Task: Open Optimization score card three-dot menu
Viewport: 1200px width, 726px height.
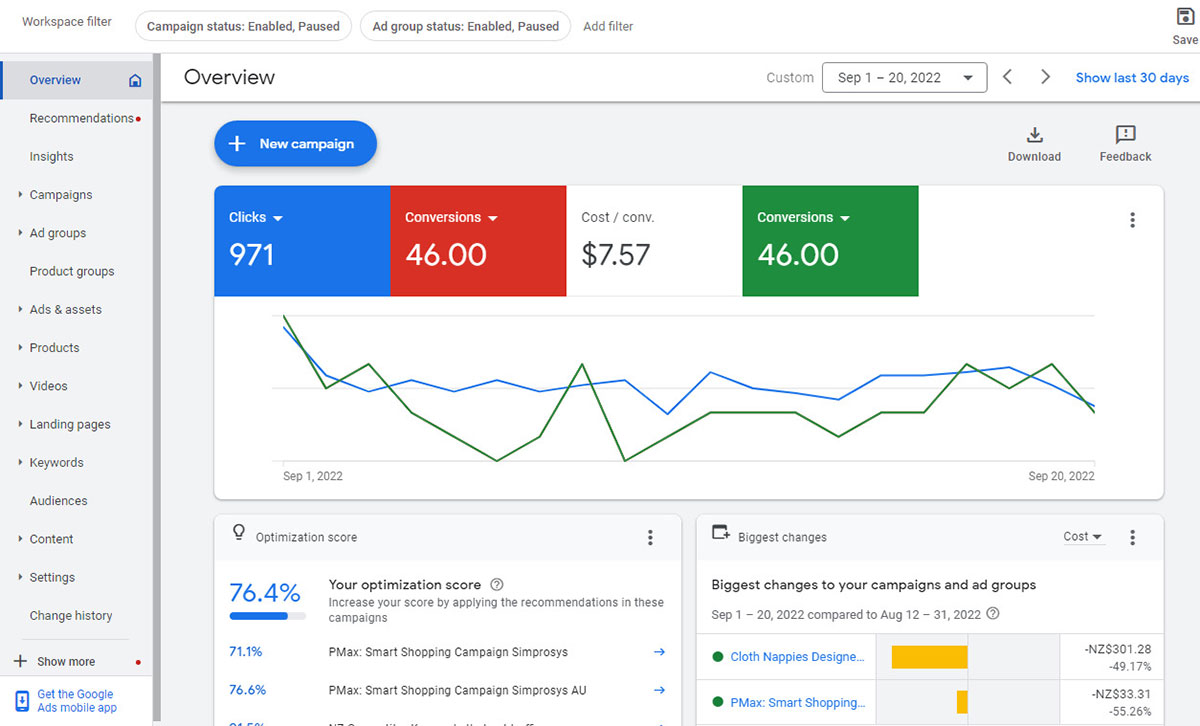Action: point(650,538)
